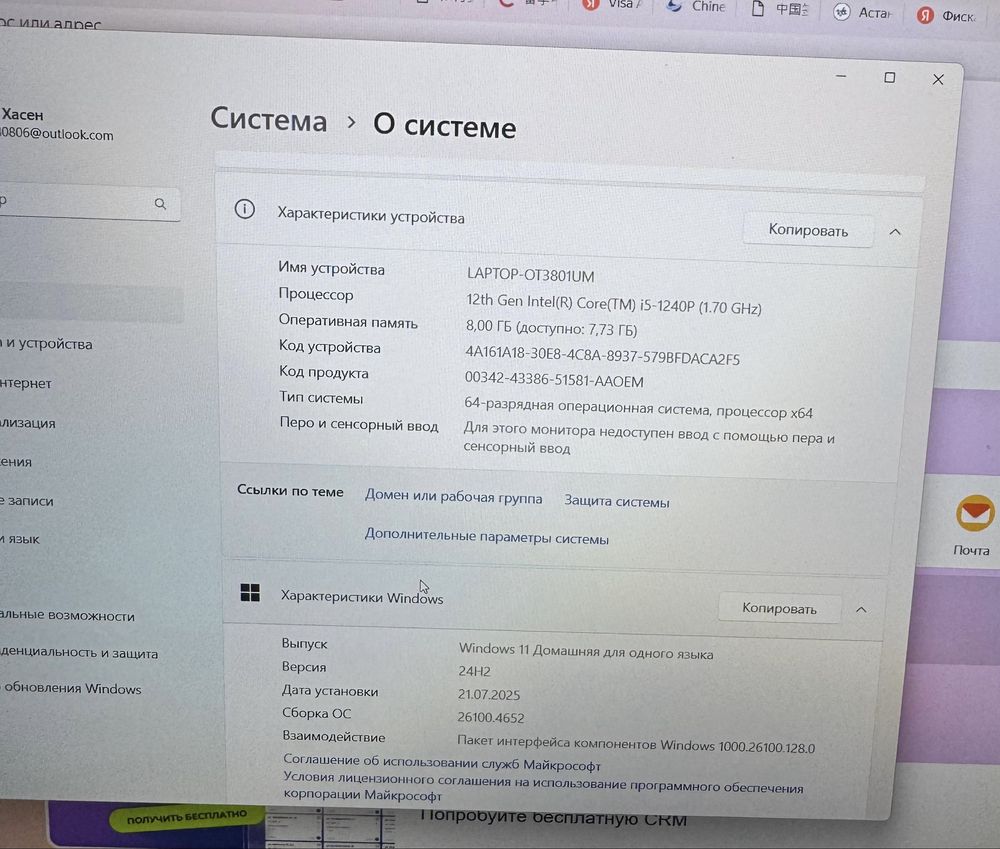Image resolution: width=1000 pixels, height=849 pixels.
Task: Collapse the Windows specifications section
Action: pyautogui.click(x=861, y=610)
